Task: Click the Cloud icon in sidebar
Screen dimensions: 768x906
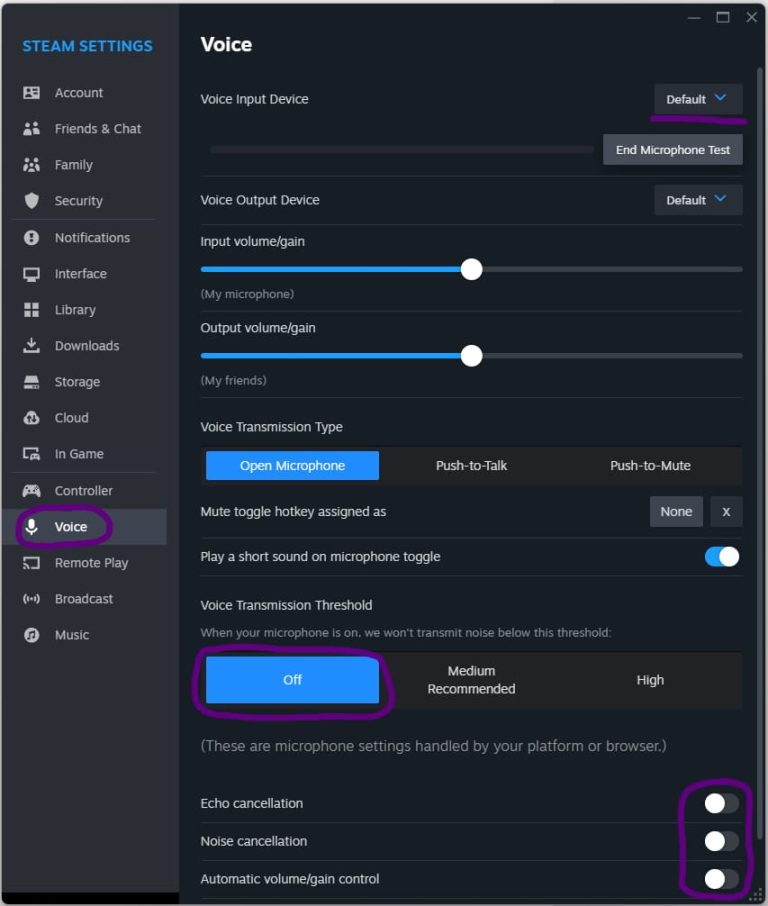Action: (31, 418)
